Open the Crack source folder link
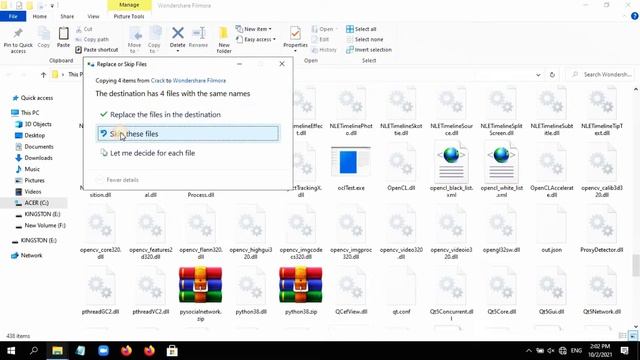 tap(158, 81)
